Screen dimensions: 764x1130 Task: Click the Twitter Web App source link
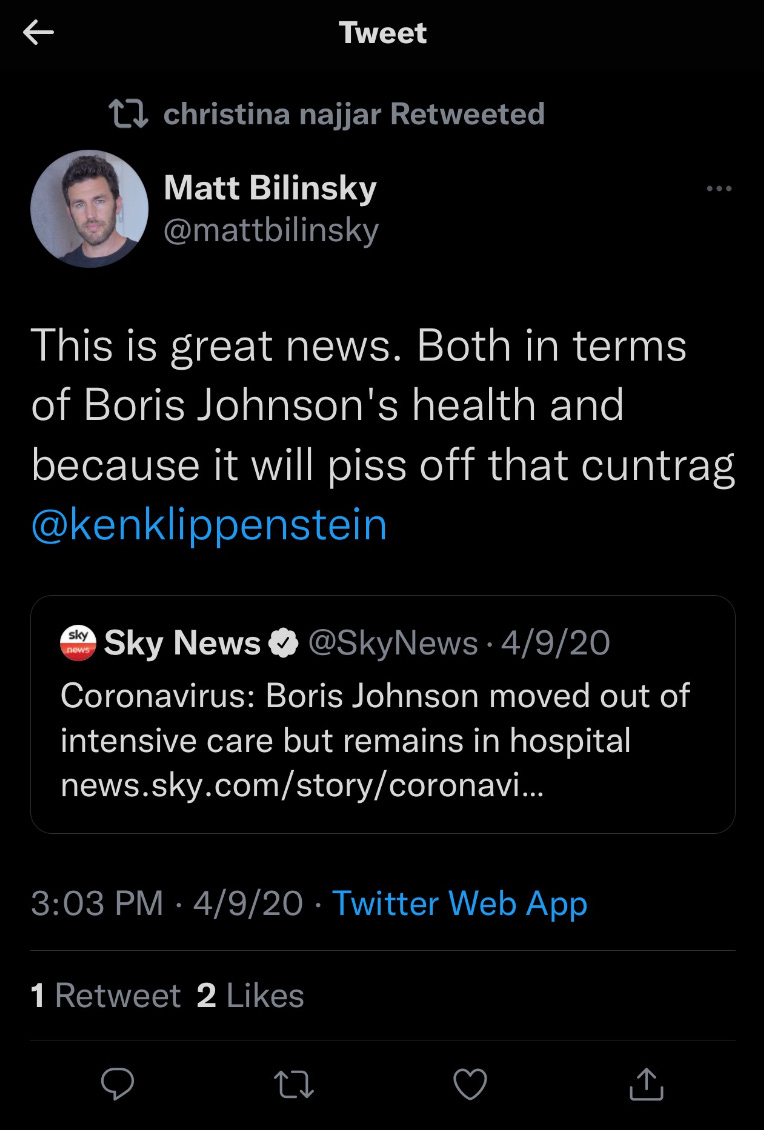coord(460,903)
